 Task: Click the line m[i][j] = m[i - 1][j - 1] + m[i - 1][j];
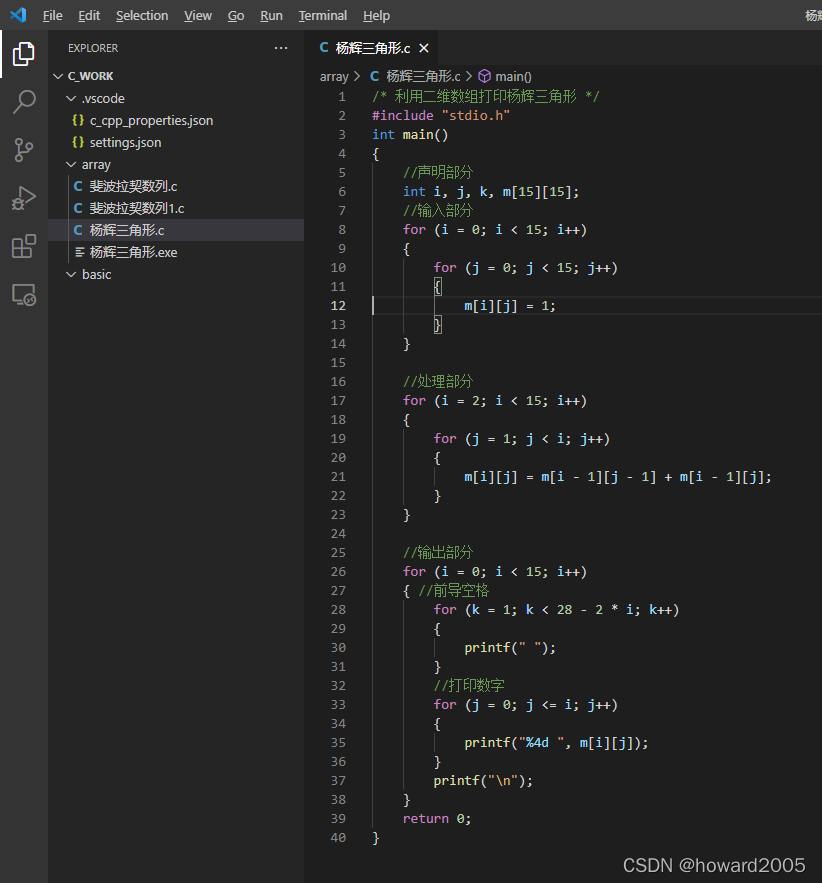coord(618,477)
